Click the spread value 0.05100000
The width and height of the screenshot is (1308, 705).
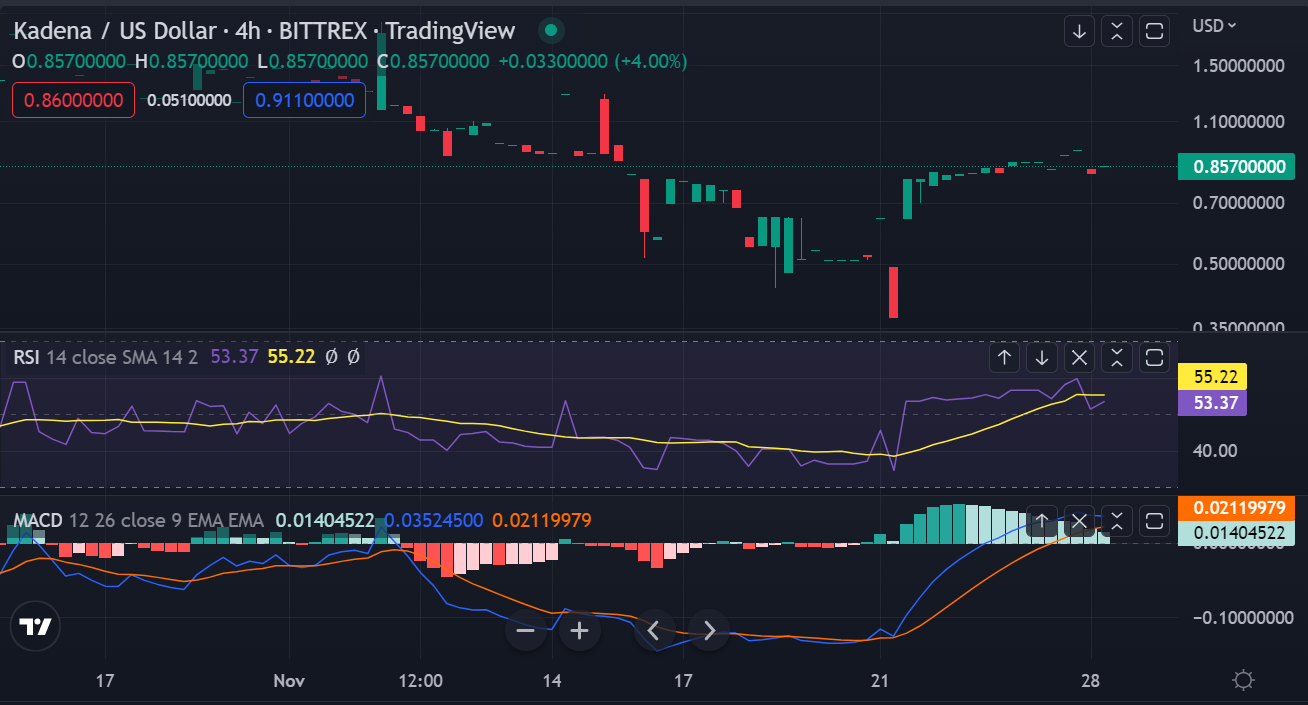click(x=189, y=100)
